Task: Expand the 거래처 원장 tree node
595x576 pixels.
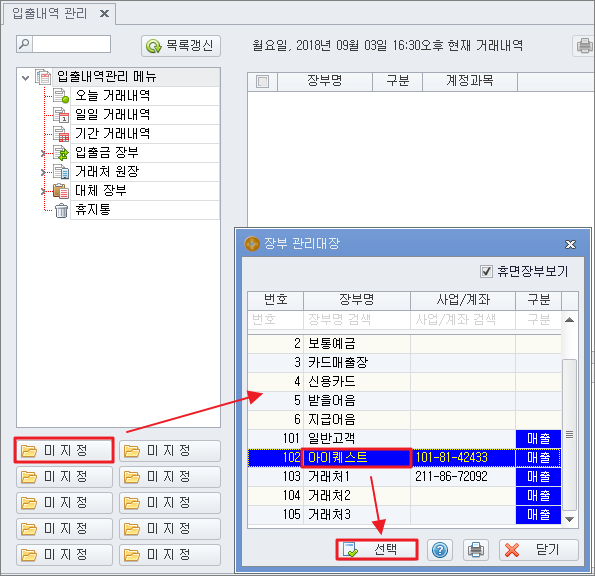Action: point(43,172)
